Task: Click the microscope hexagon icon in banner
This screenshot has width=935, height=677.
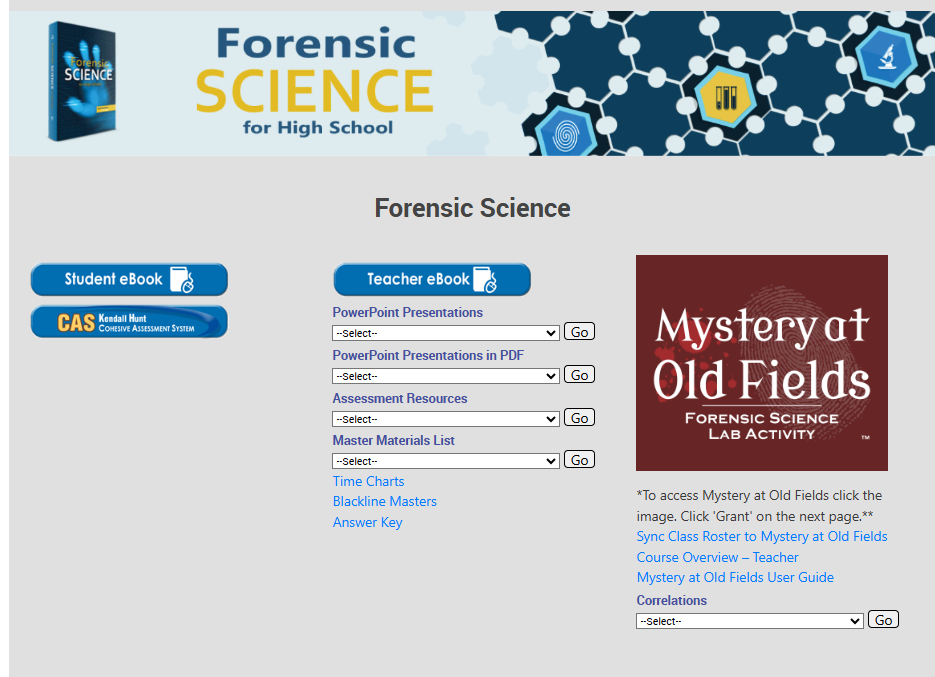Action: (887, 58)
